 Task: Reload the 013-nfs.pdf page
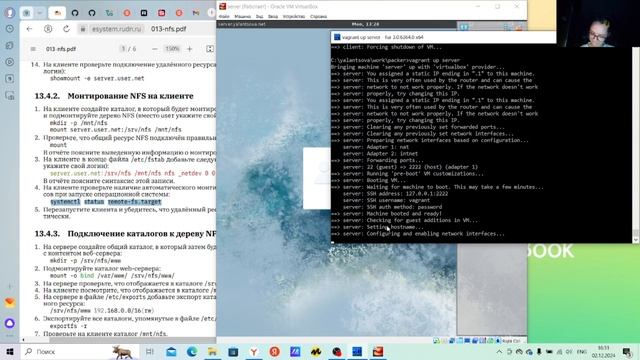[x=66, y=29]
